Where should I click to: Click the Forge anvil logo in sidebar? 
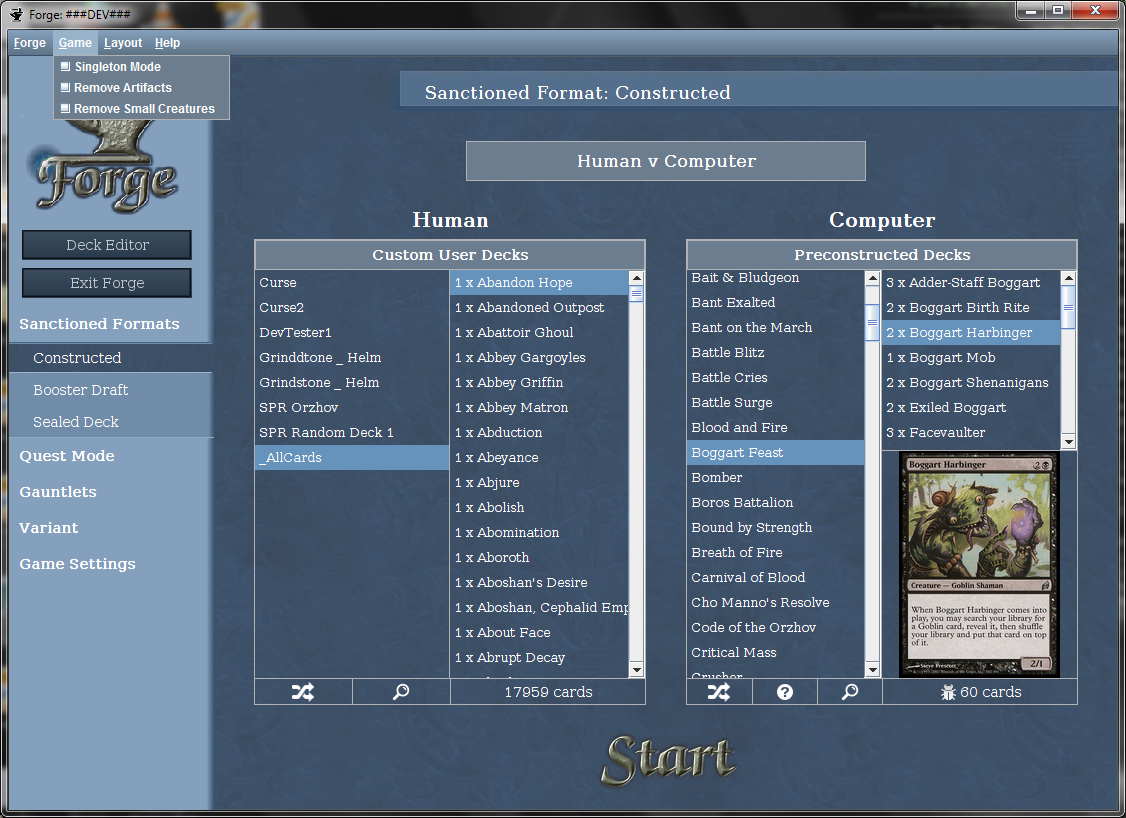coord(107,170)
